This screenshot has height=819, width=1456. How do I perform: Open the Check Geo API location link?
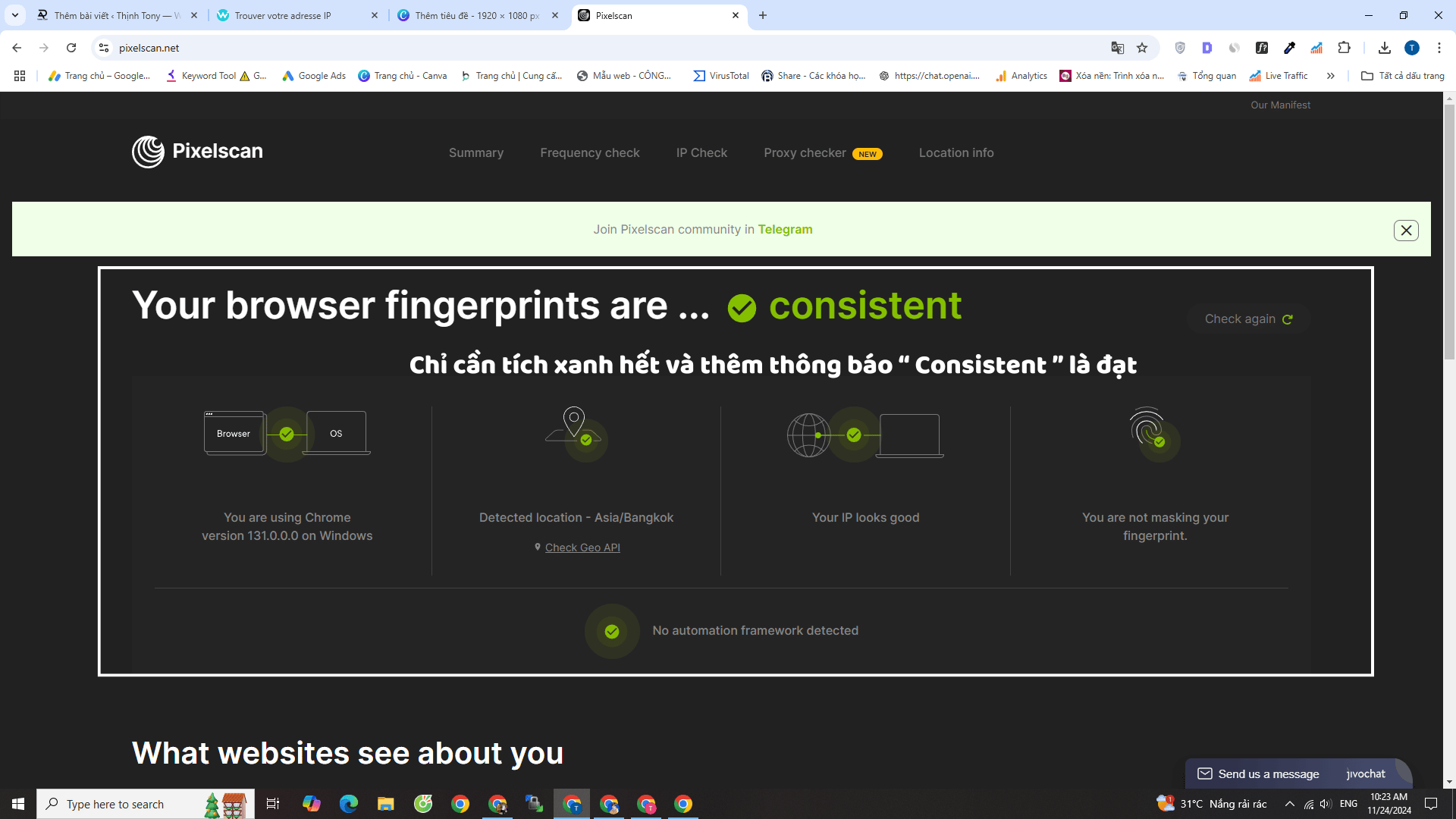pyautogui.click(x=582, y=547)
